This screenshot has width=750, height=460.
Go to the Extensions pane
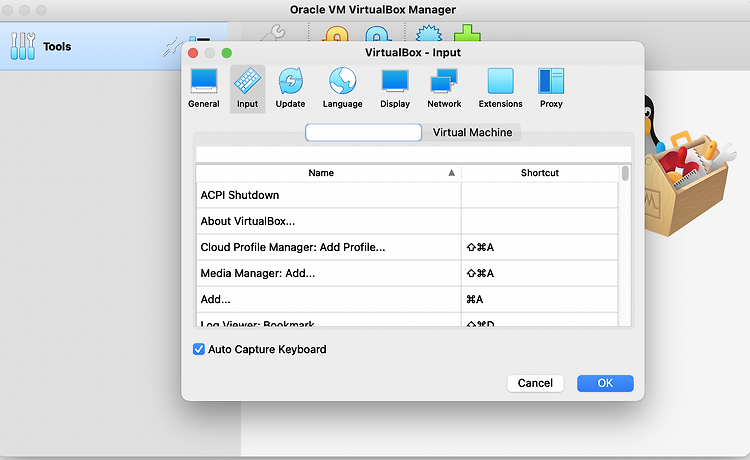500,88
